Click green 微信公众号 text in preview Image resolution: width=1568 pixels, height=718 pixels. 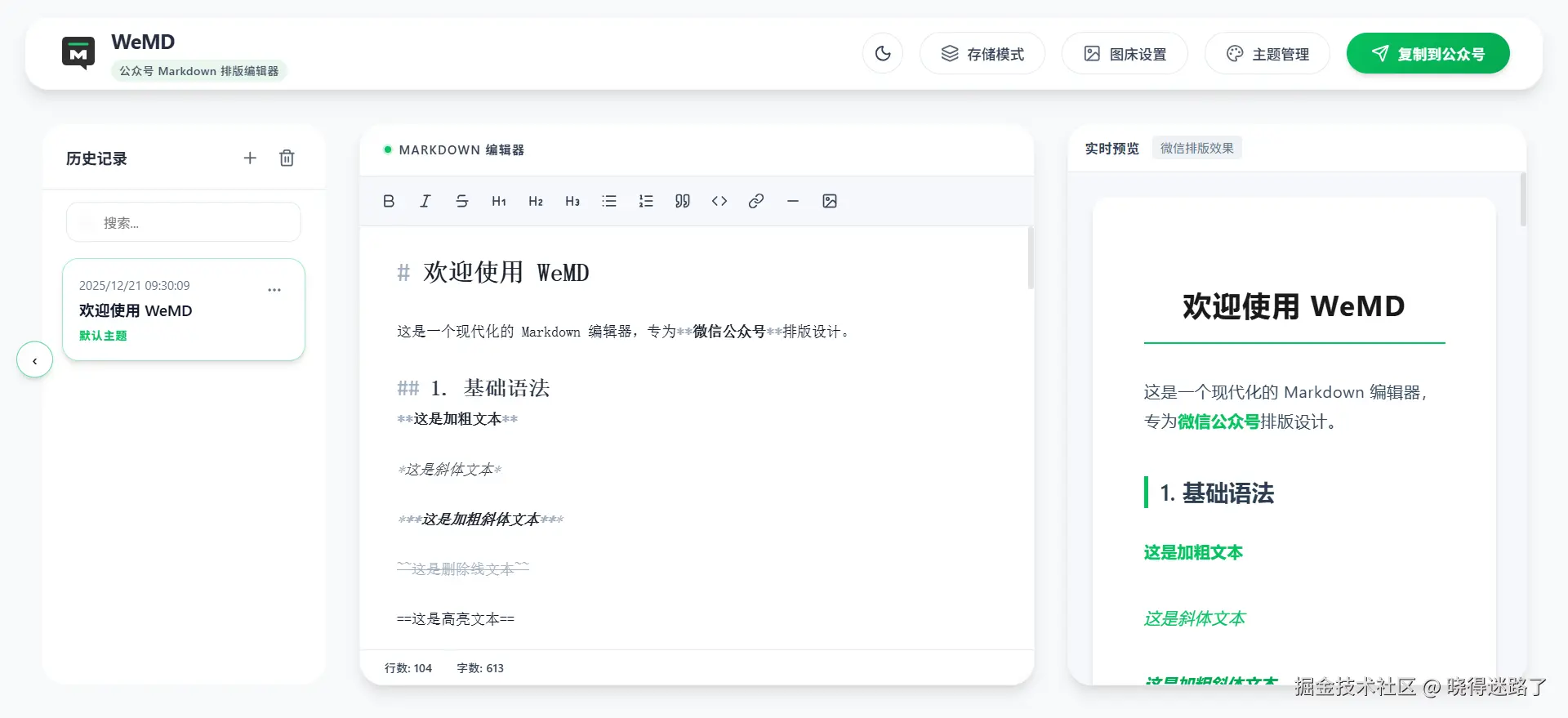click(x=1218, y=422)
